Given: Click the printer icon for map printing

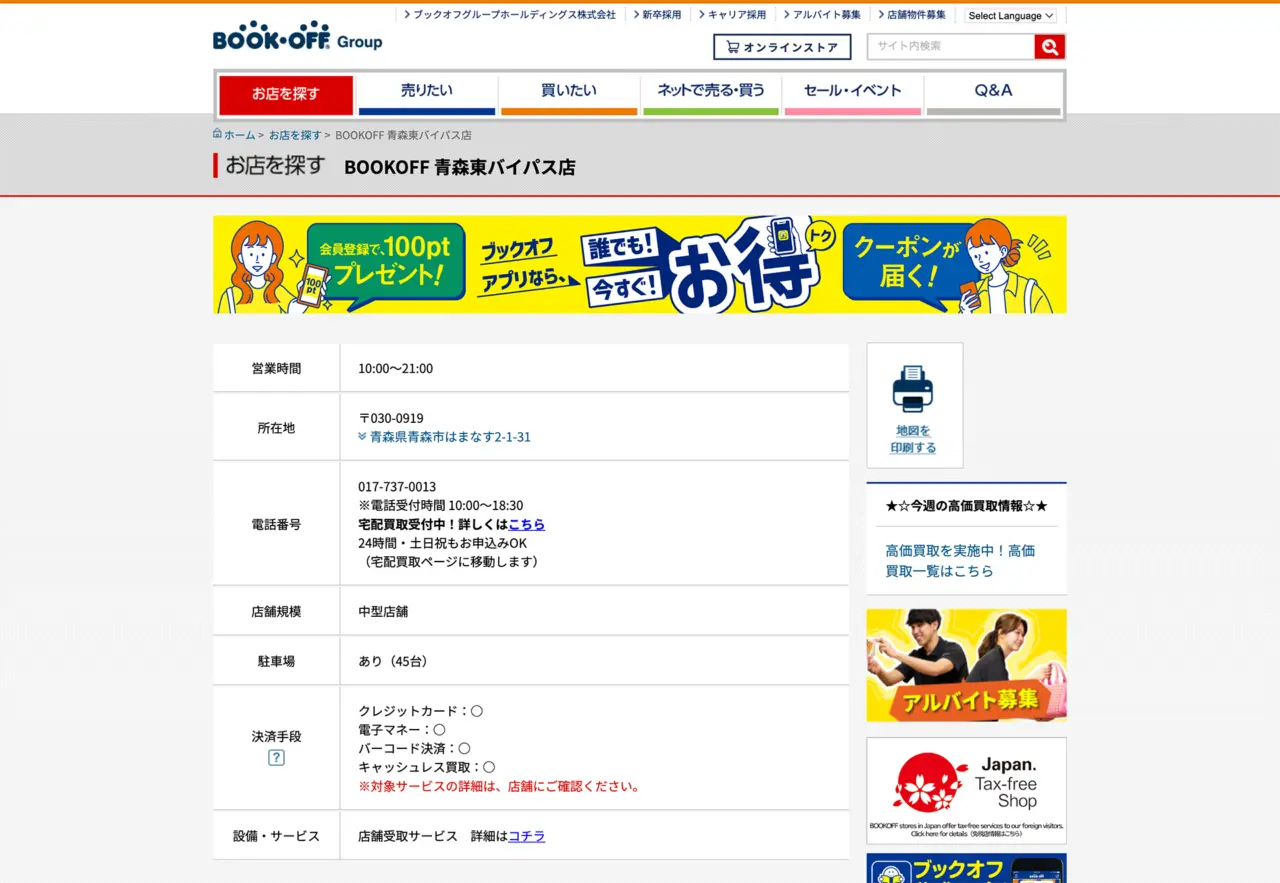Looking at the screenshot, I should (x=913, y=389).
